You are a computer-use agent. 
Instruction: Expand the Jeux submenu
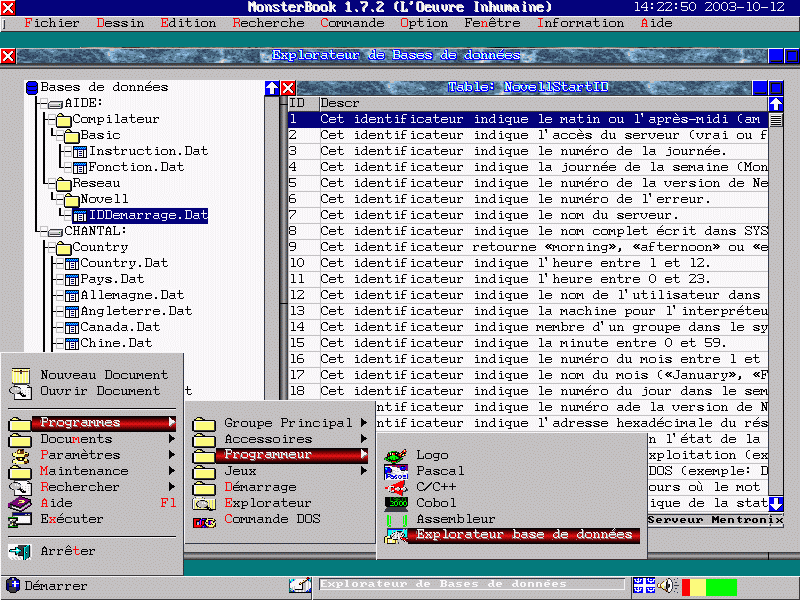pyautogui.click(x=240, y=471)
